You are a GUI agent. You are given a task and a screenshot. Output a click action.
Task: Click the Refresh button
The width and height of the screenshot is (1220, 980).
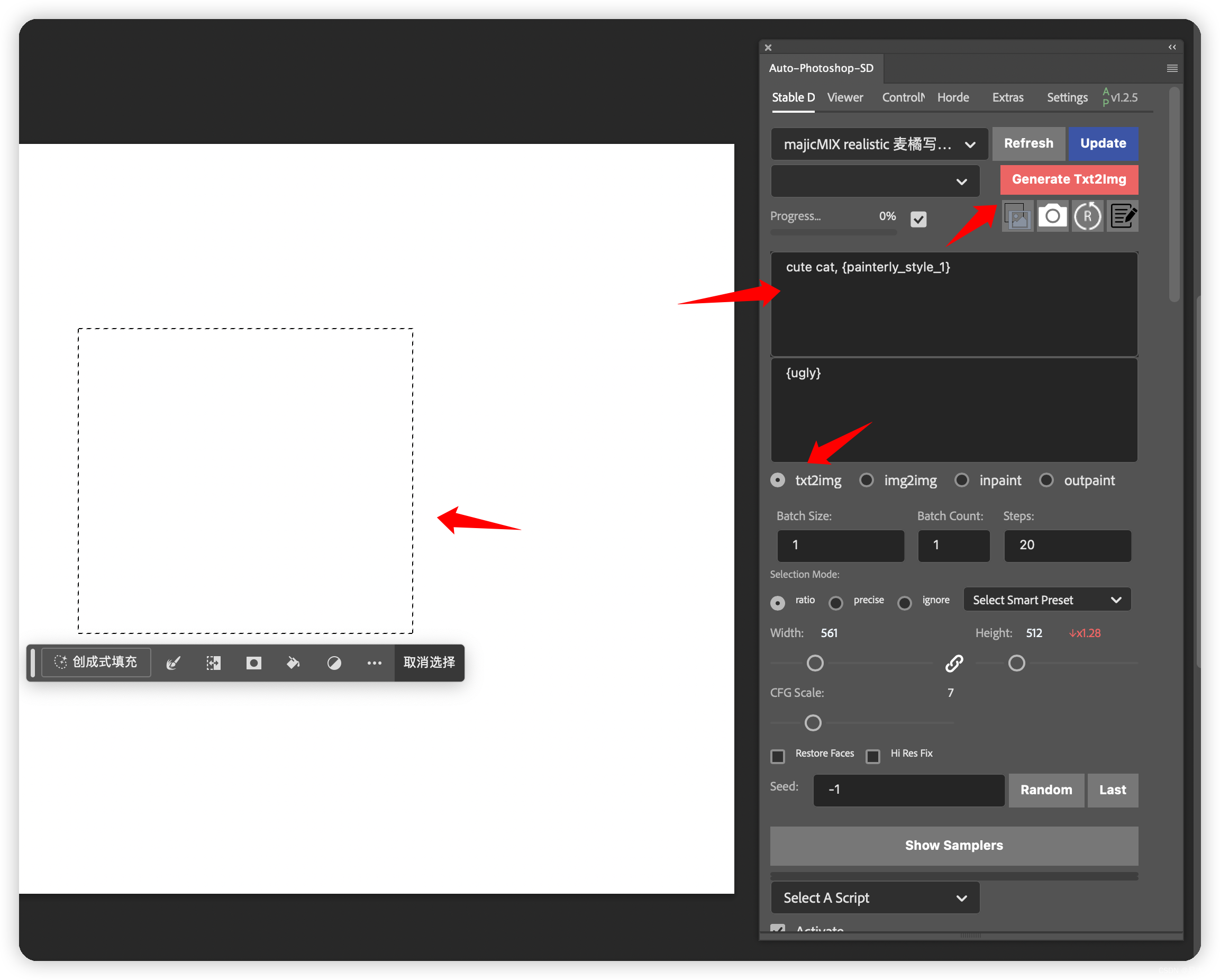click(1028, 143)
